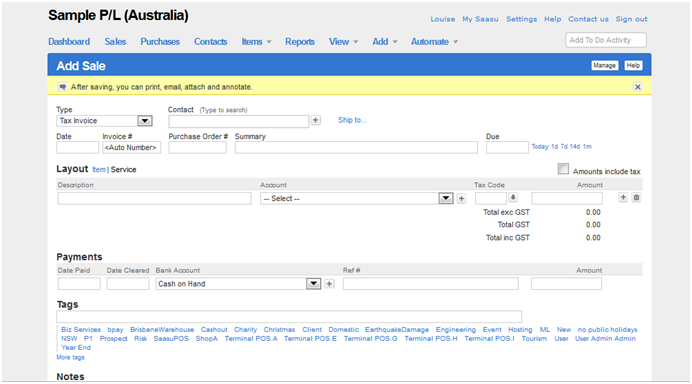The image size is (692, 384).
Task: Open the Type dropdown showing Tax Invoice
Action: point(104,121)
